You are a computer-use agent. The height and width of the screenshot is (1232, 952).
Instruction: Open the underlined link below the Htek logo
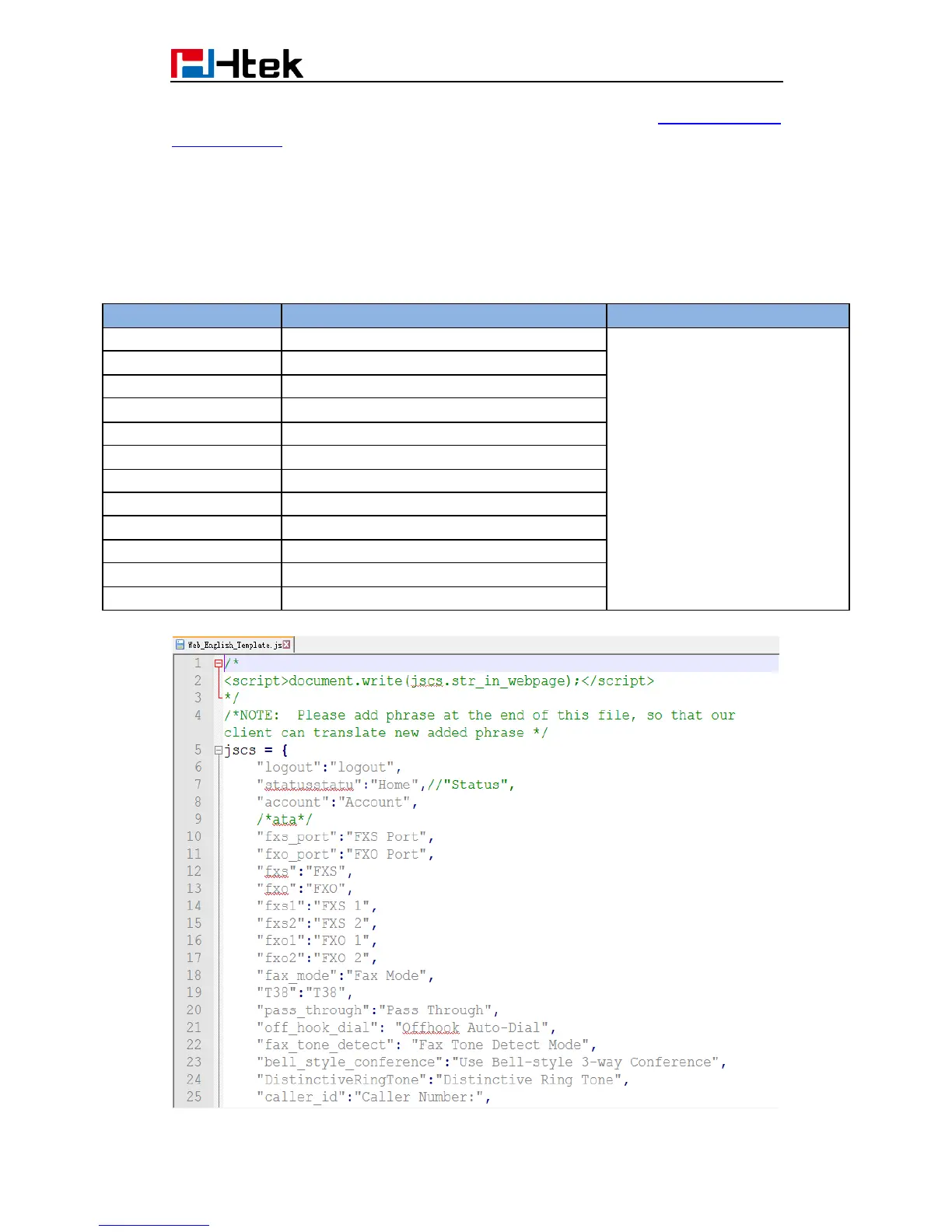click(226, 145)
